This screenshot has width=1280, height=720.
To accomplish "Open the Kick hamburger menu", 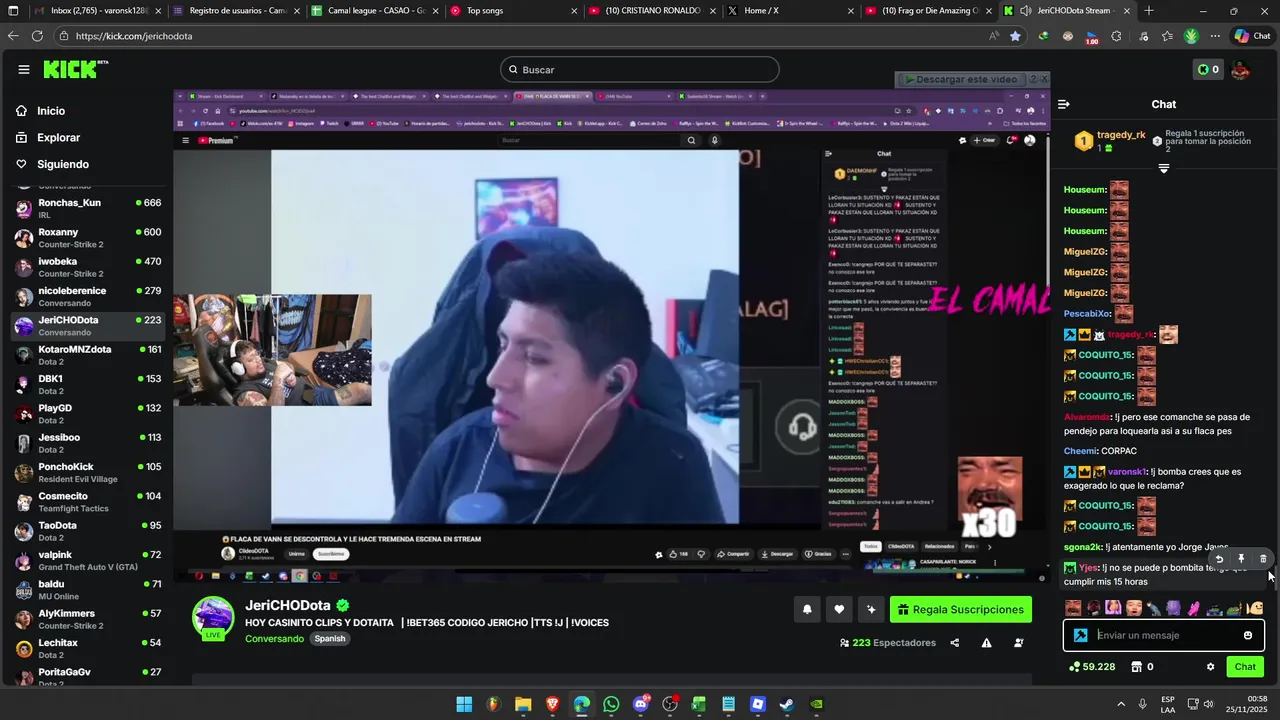I will [x=24, y=69].
